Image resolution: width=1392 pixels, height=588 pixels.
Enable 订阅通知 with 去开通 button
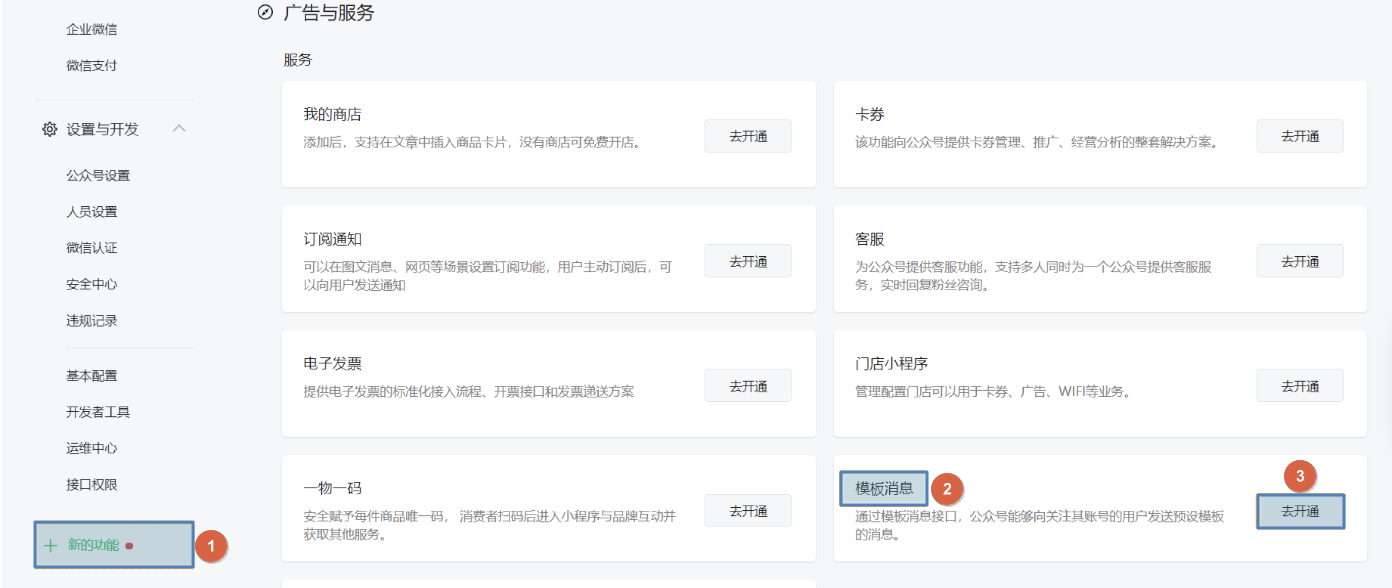[747, 261]
